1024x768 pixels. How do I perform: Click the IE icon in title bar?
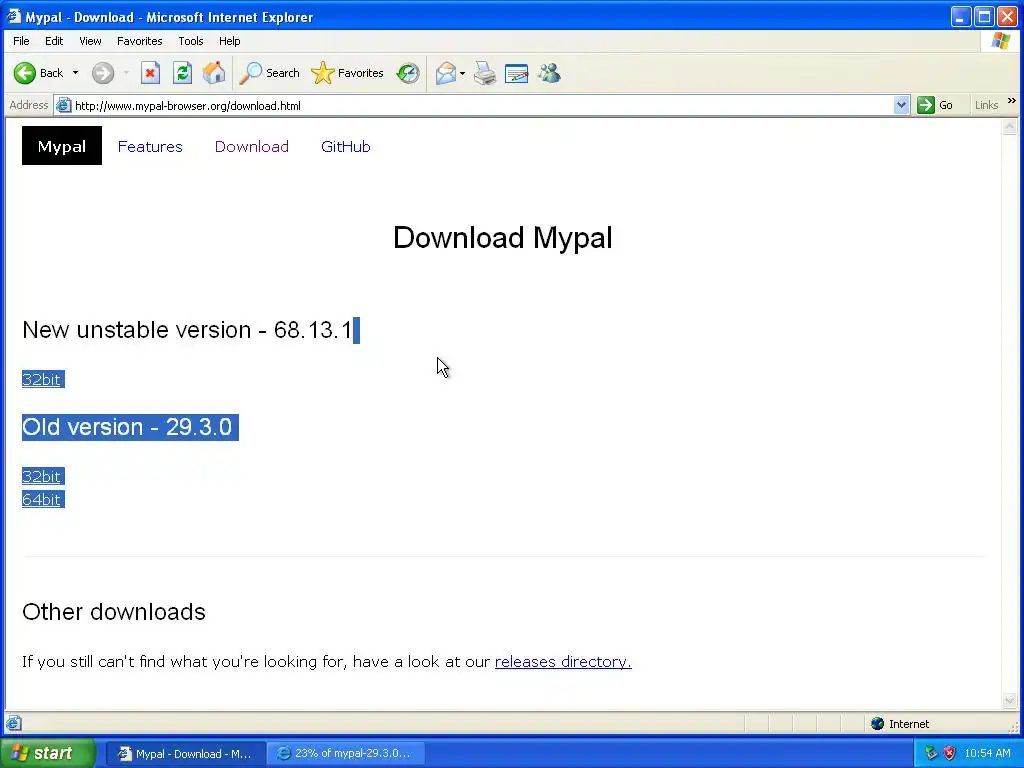click(x=14, y=16)
